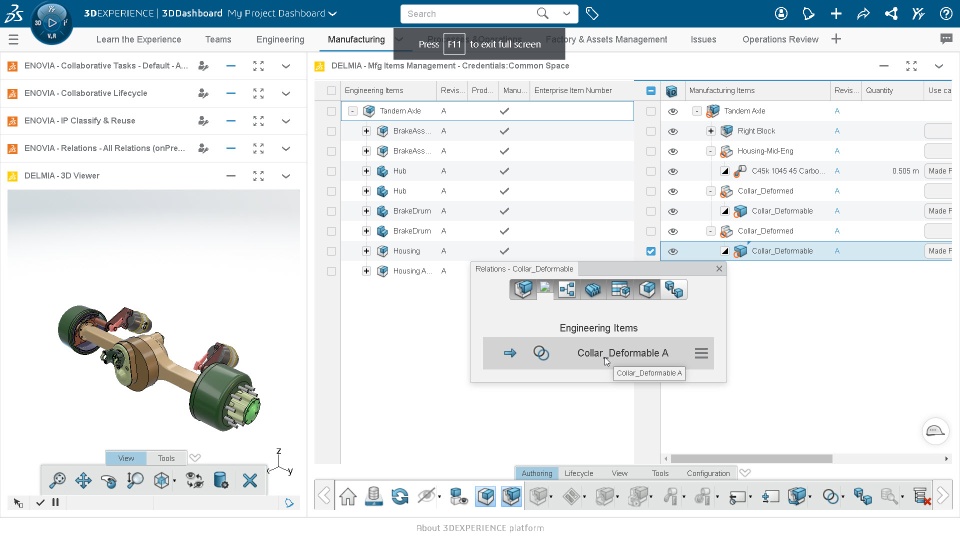Click the swap visible space icon in 3D Viewer
Viewport: 960px width, 540px height.
tap(195, 481)
